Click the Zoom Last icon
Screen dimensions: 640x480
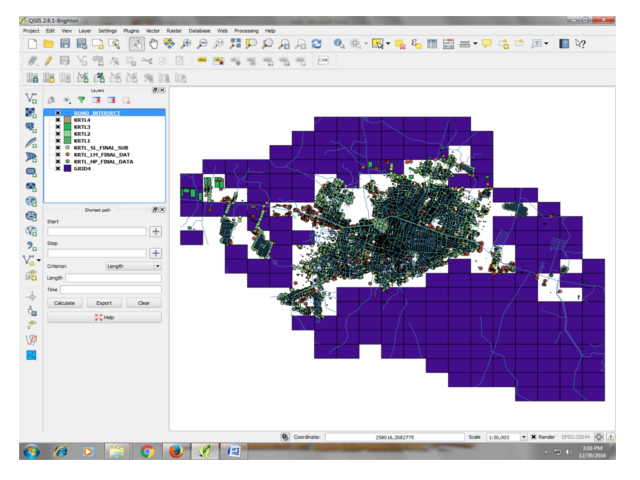pos(284,44)
